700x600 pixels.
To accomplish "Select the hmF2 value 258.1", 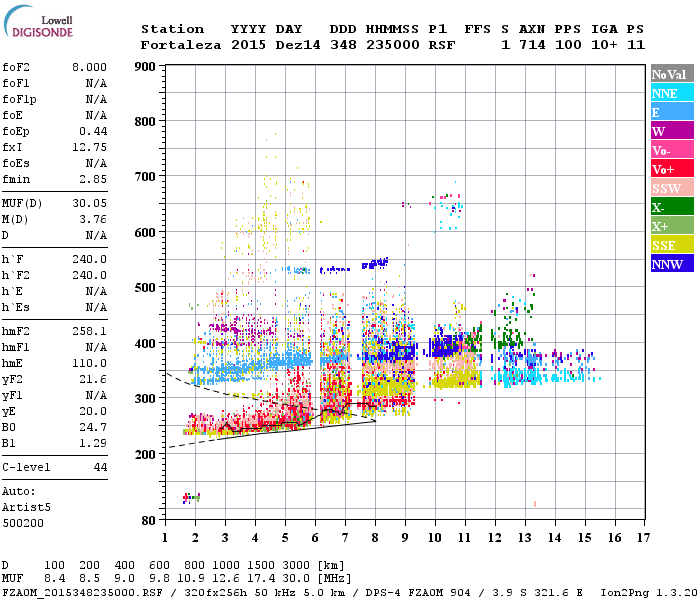I will click(x=89, y=331).
